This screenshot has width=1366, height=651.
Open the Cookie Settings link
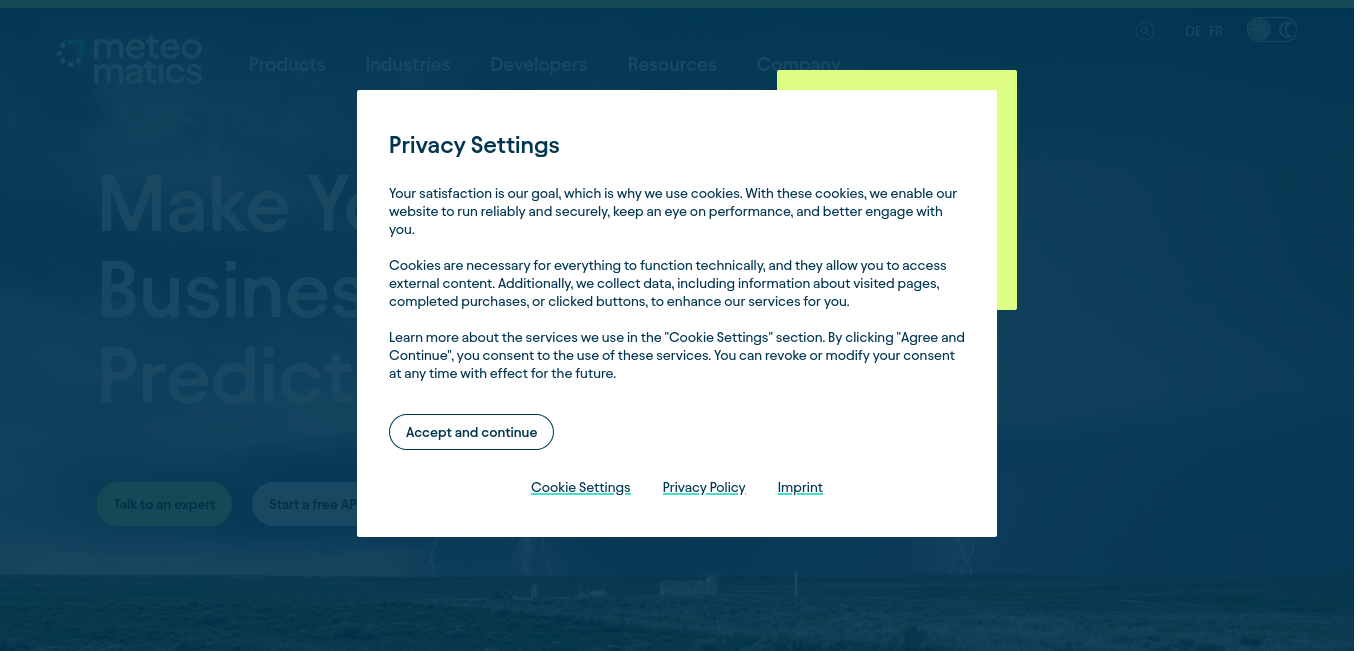pos(581,488)
